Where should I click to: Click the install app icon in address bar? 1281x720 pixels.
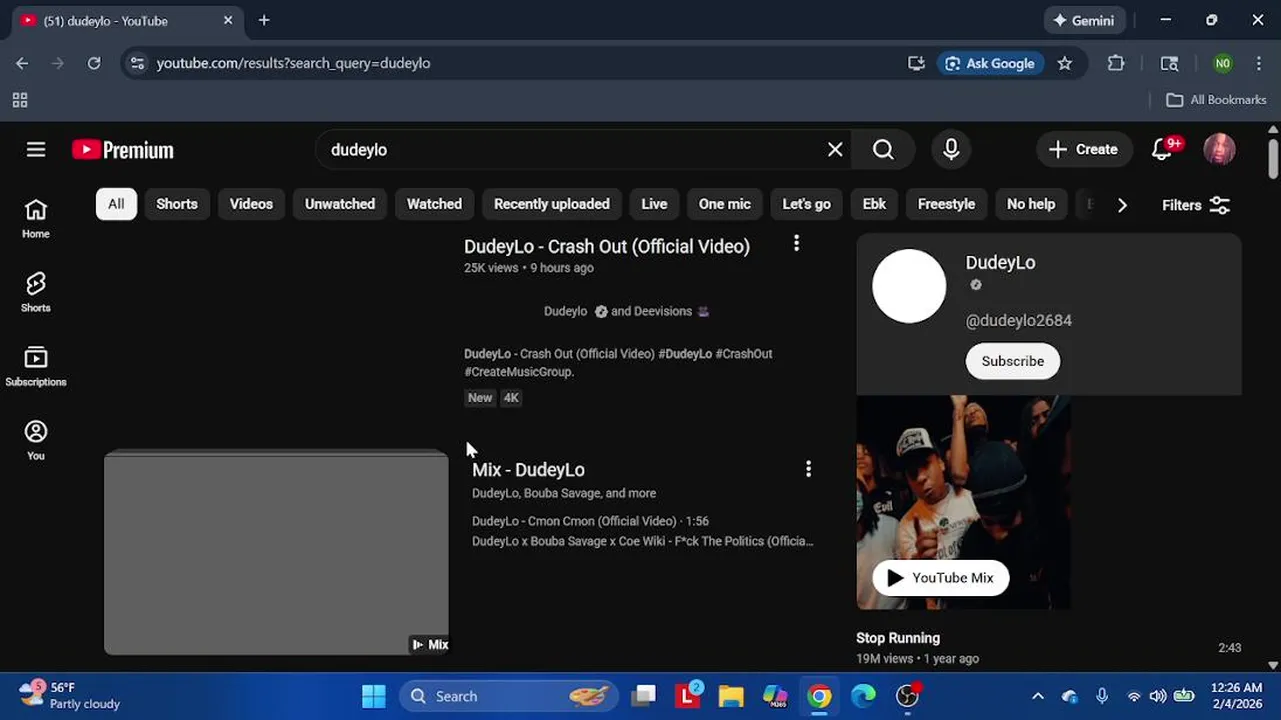[916, 63]
